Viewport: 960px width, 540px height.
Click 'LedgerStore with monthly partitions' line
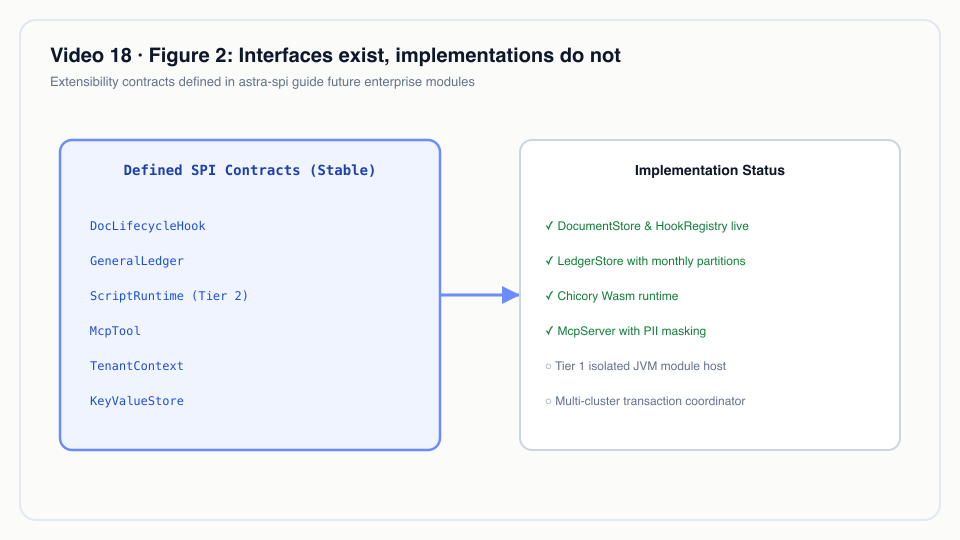tap(645, 261)
